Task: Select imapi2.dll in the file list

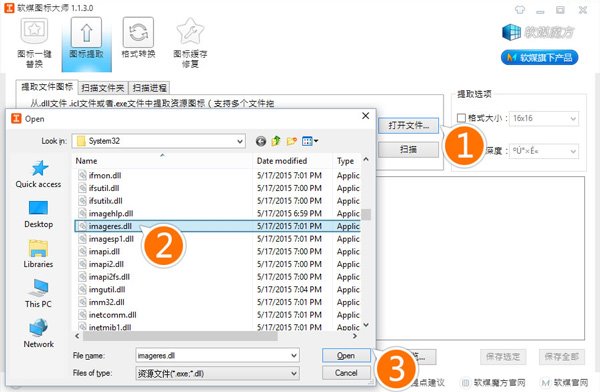Action: coord(217,264)
